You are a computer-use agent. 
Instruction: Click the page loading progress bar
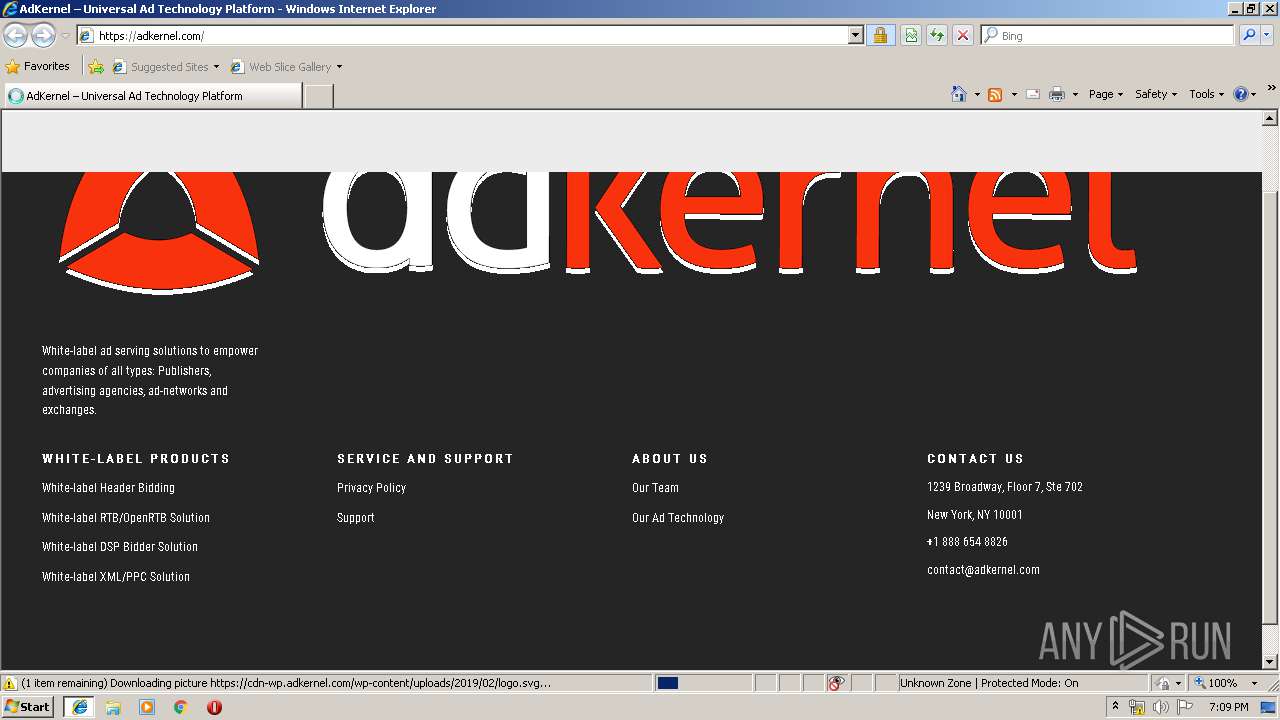click(x=703, y=683)
